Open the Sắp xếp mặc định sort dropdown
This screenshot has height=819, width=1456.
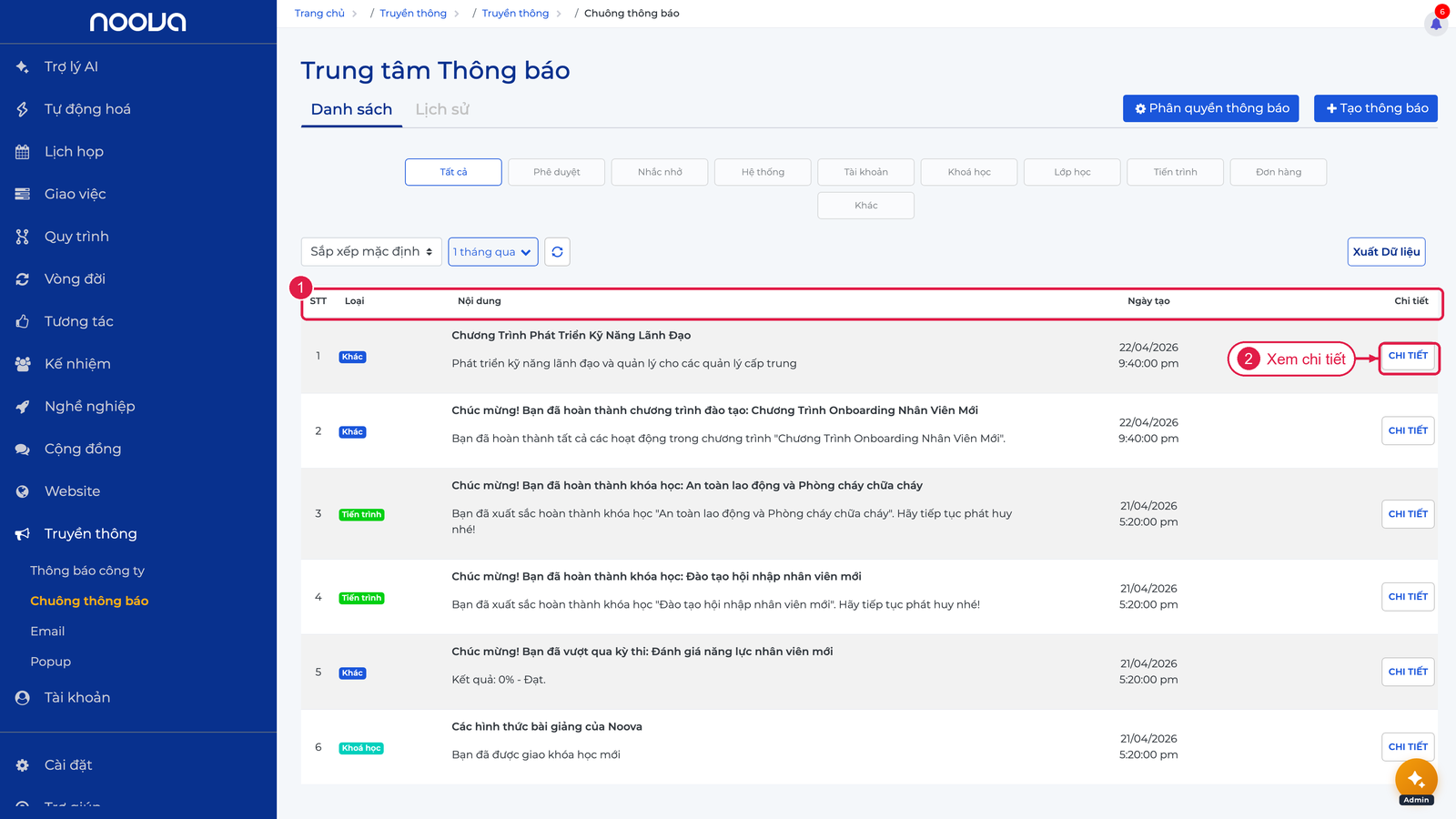(x=371, y=252)
